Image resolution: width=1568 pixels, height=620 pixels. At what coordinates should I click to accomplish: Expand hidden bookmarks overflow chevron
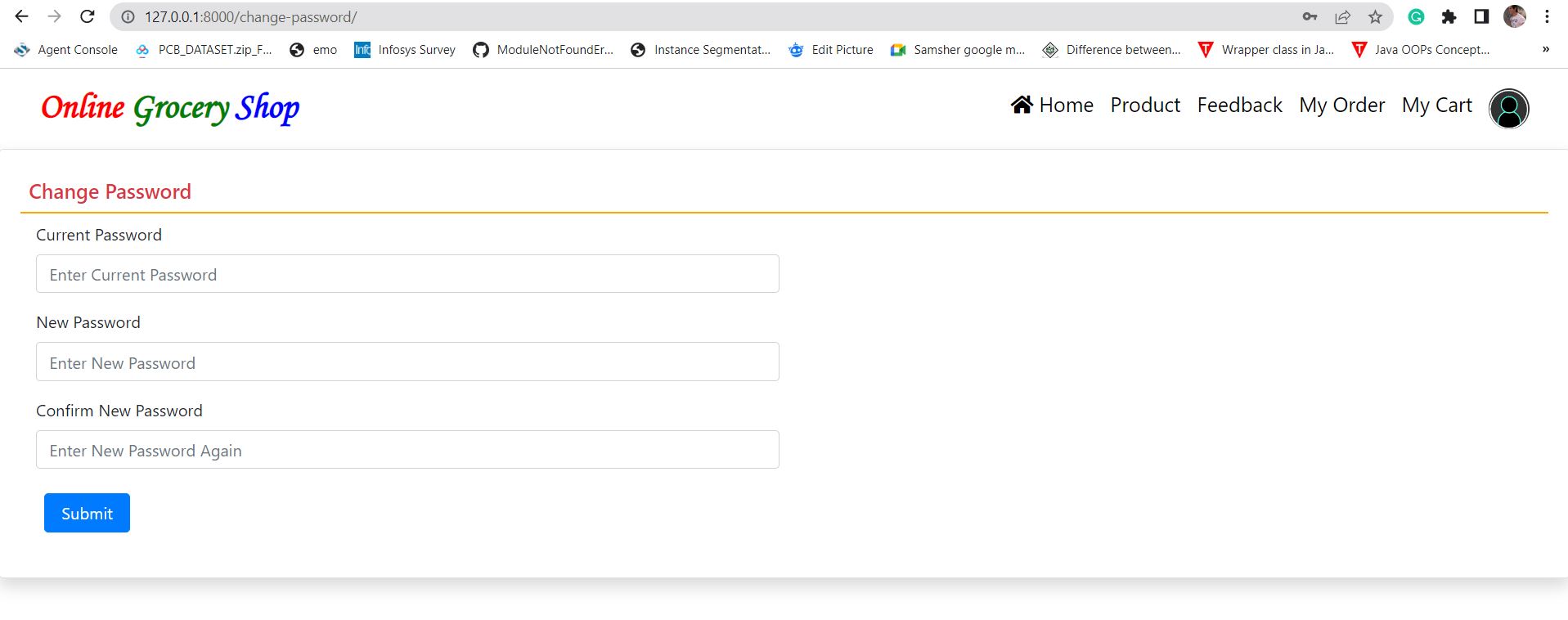1545,49
